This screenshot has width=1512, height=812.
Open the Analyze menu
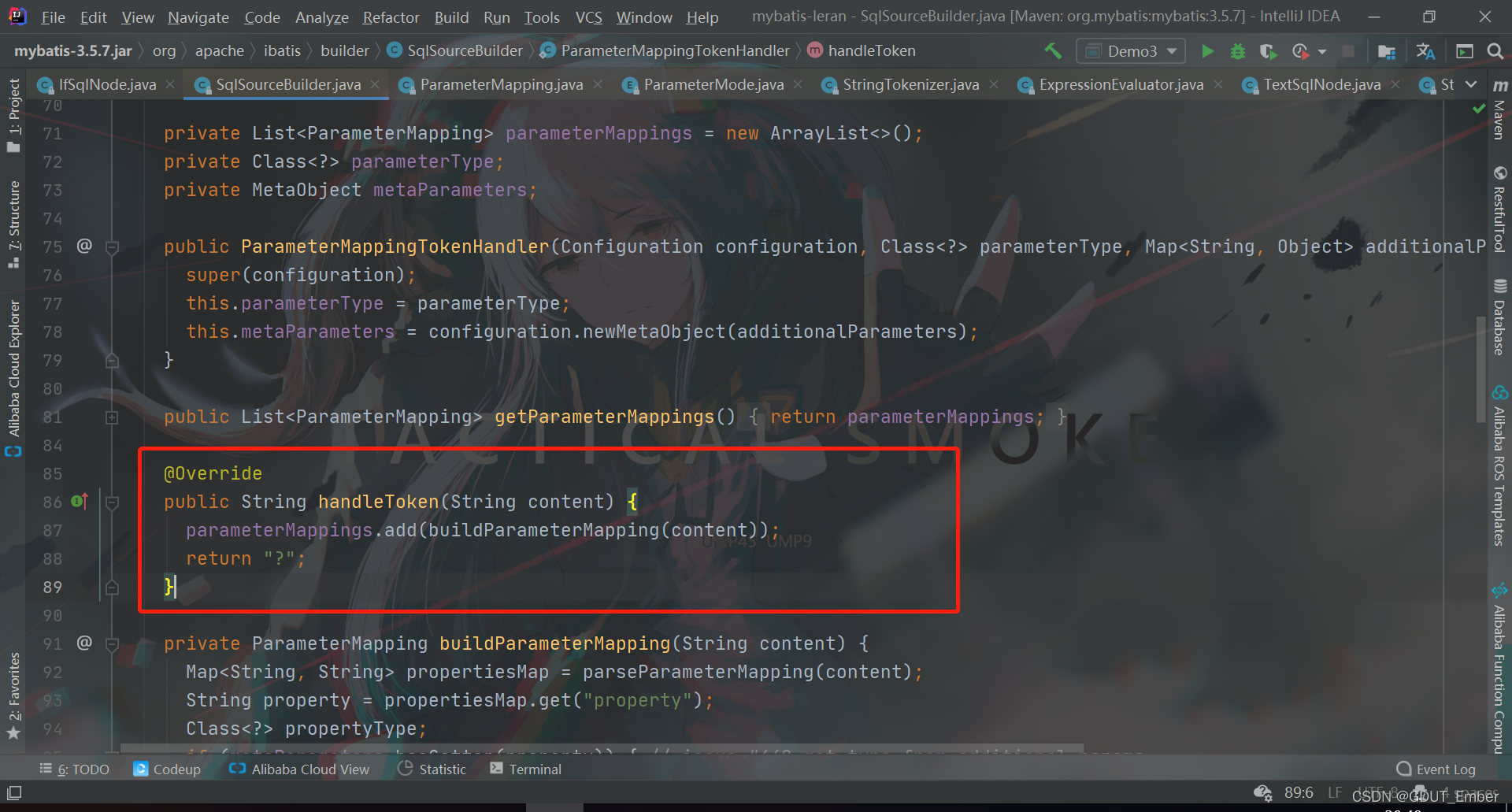[321, 17]
